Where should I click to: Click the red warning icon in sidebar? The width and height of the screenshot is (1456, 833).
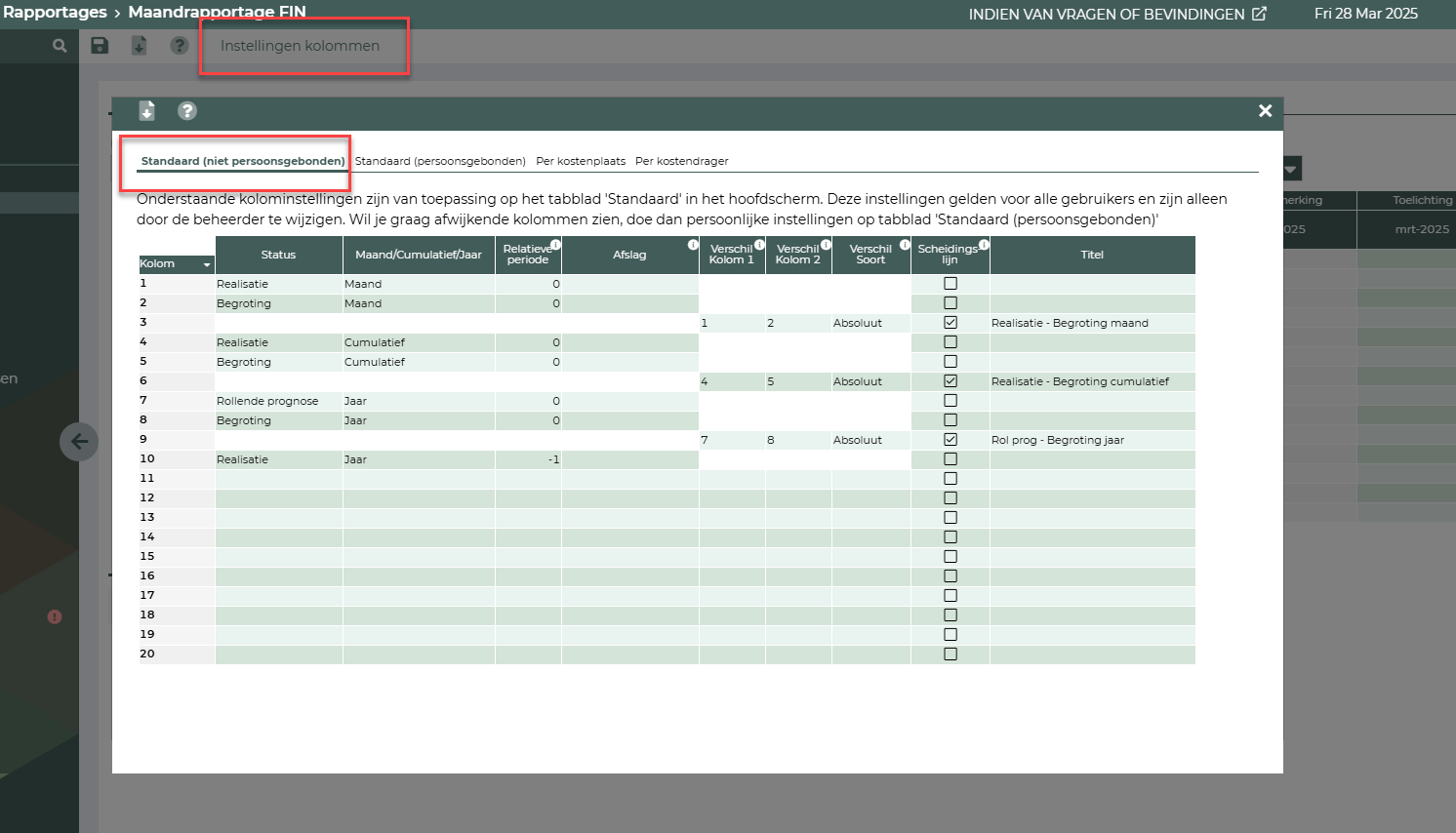tap(55, 616)
